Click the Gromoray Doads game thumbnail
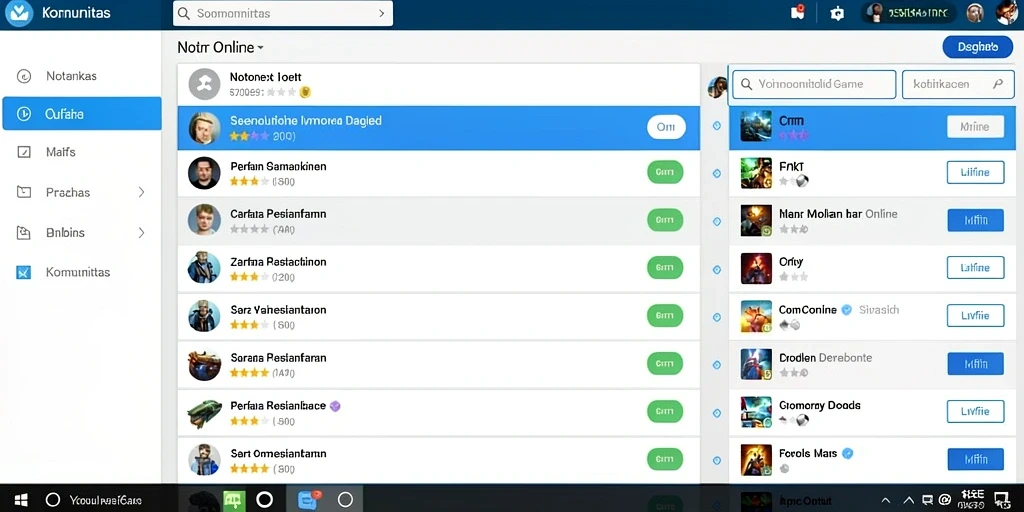 756,412
